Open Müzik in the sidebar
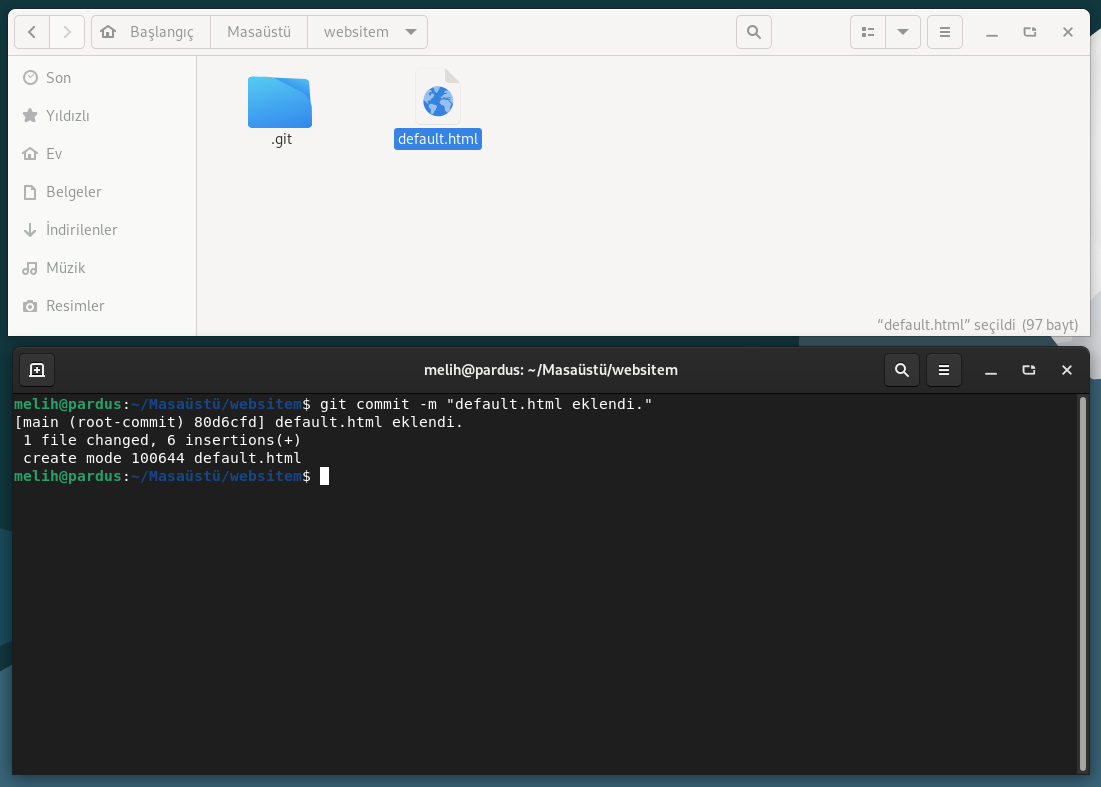This screenshot has width=1101, height=787. [102, 267]
